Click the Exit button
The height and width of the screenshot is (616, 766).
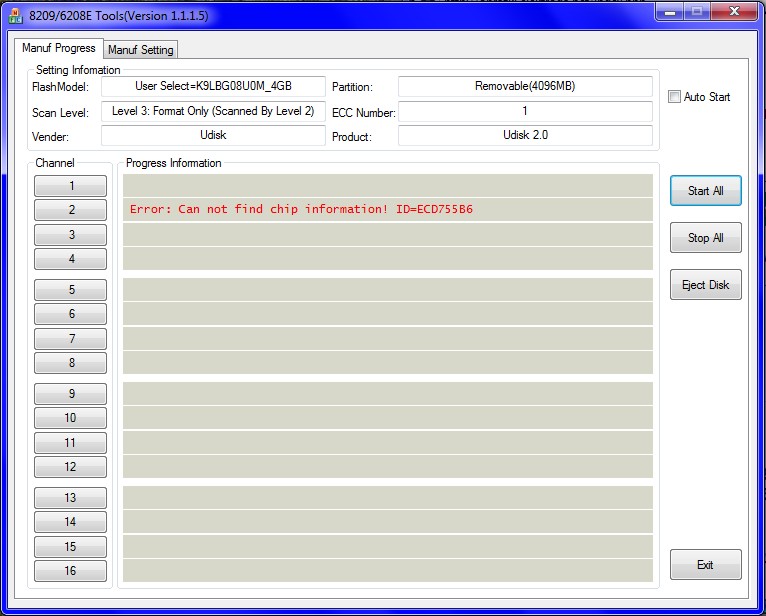pyautogui.click(x=705, y=565)
